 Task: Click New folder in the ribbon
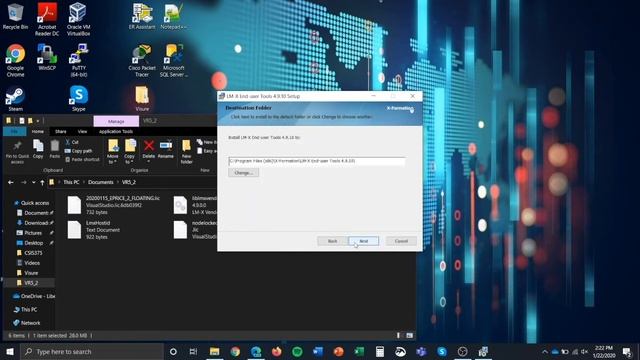[187, 151]
